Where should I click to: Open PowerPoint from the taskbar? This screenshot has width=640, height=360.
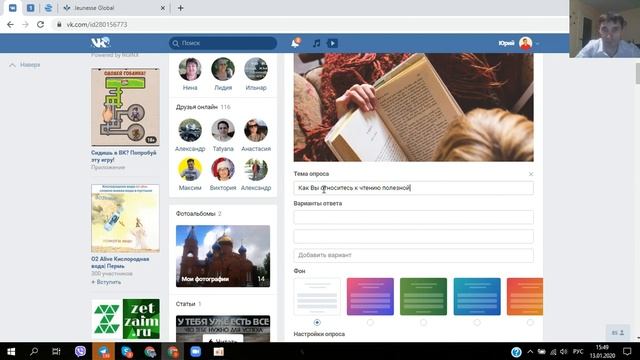pyautogui.click(x=219, y=351)
